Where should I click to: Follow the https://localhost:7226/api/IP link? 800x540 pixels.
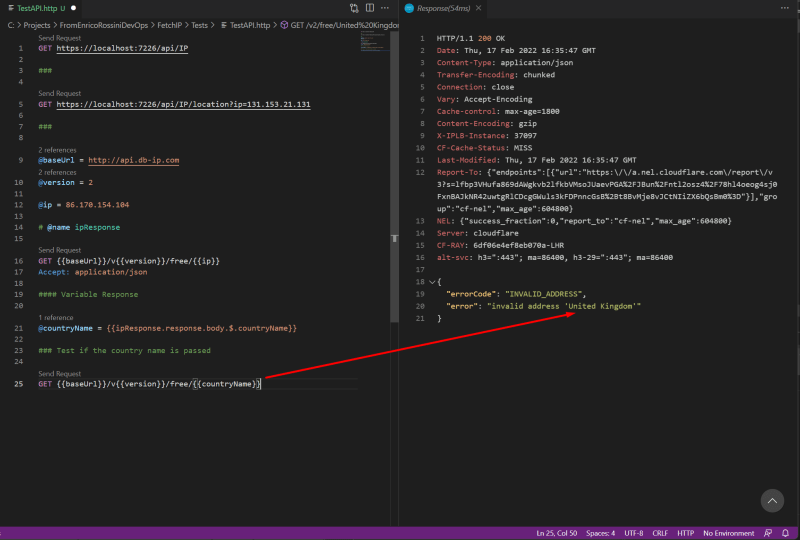(122, 48)
